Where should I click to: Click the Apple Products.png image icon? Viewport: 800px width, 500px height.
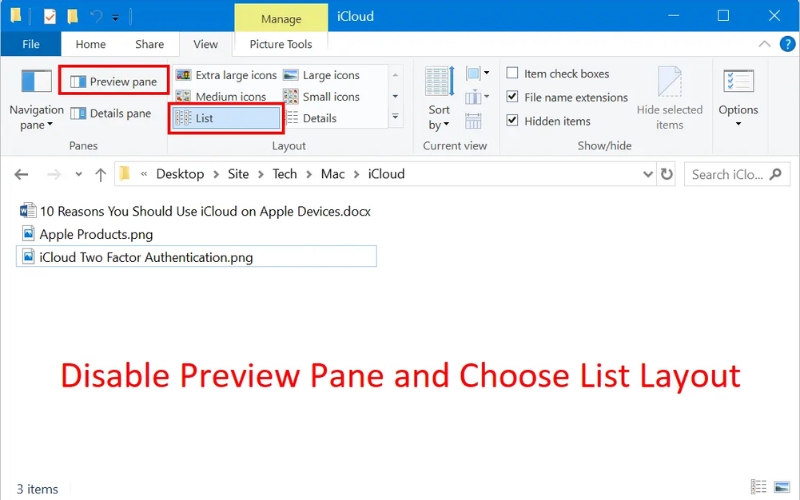point(29,234)
